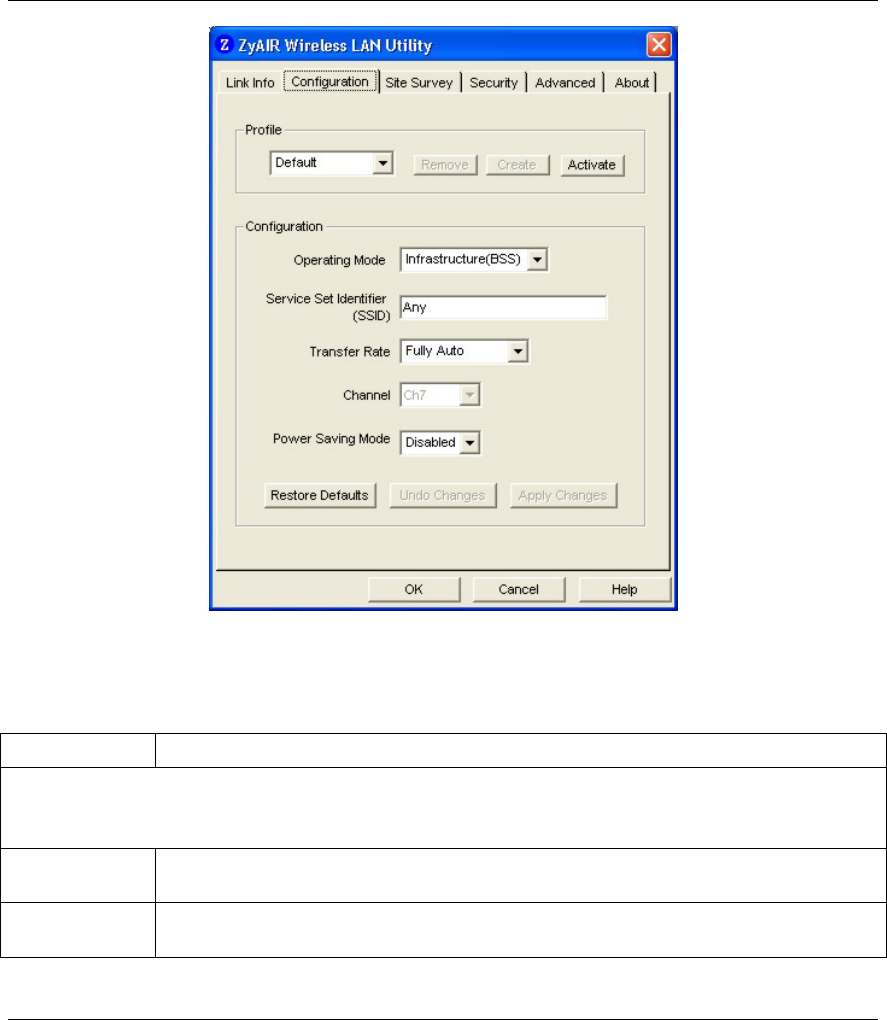Open the Advanced tab

[x=565, y=83]
